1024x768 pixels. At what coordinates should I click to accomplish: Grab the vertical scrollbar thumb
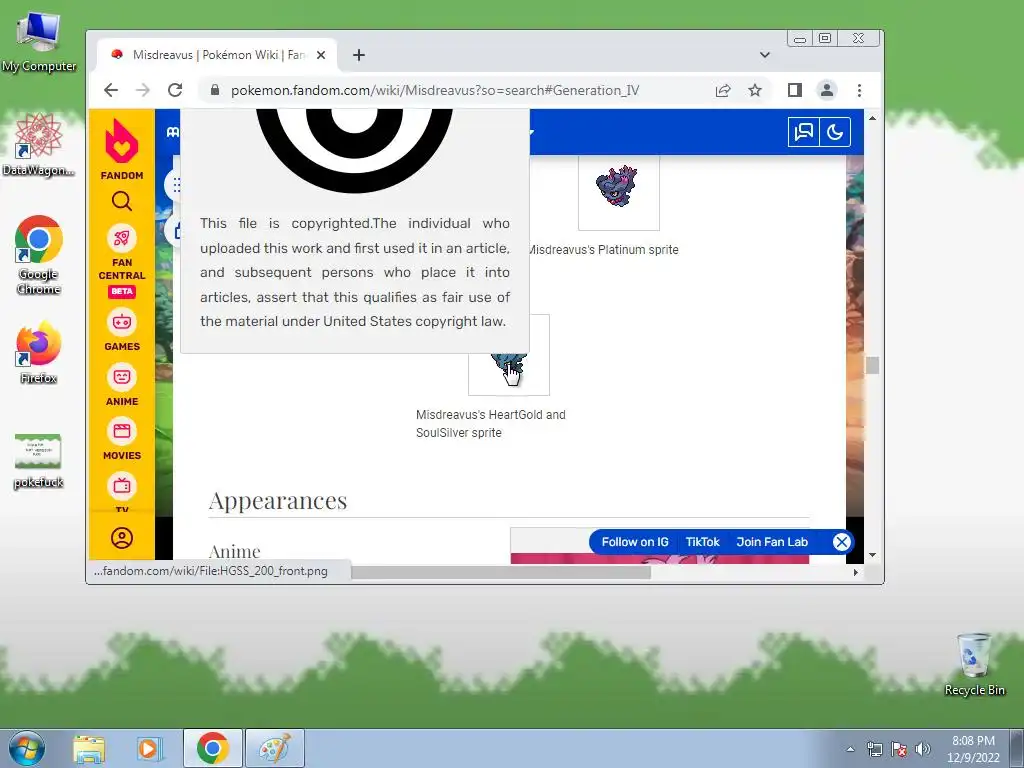coord(872,365)
